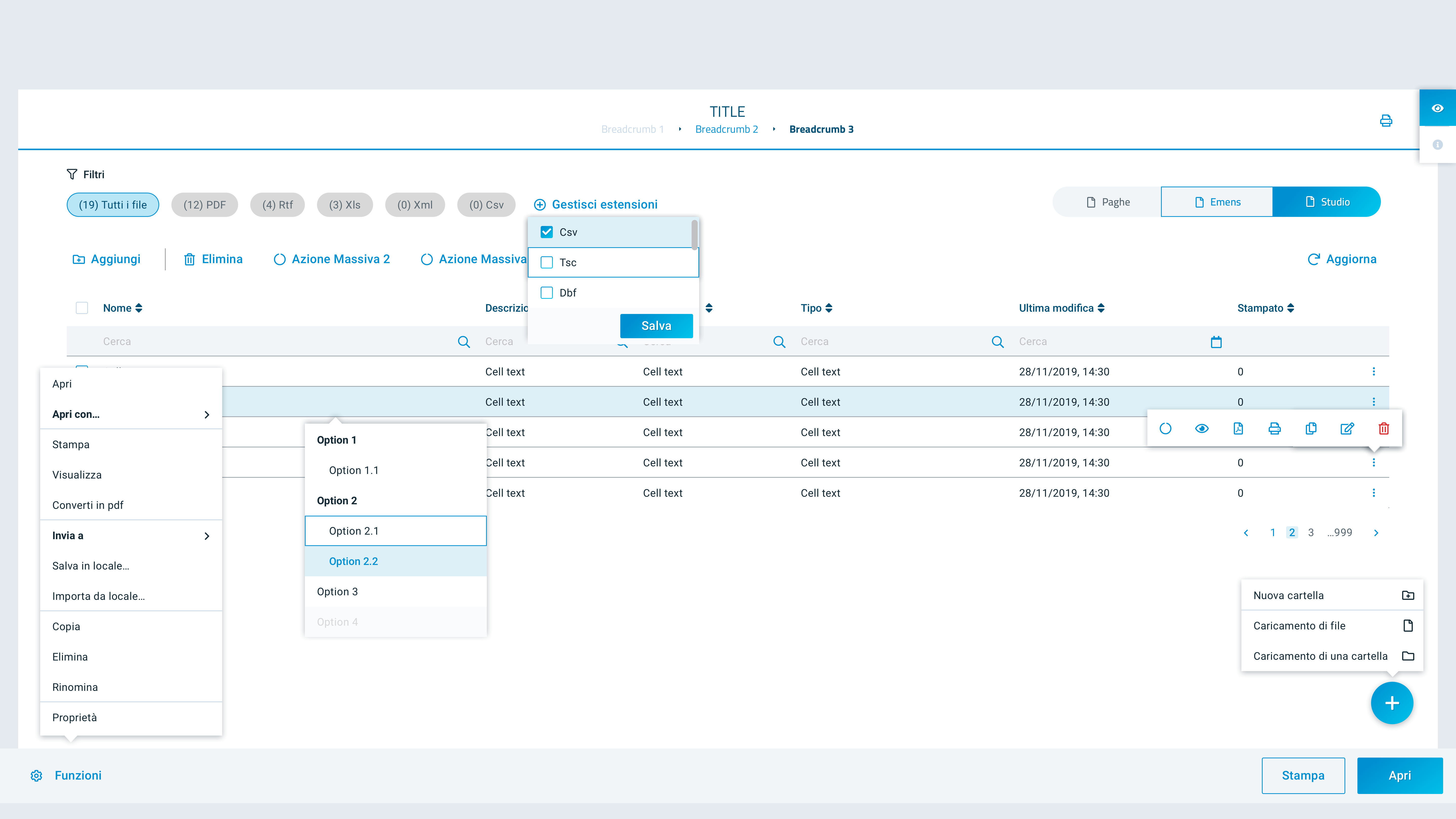Click the search icon in Tipo filter

(998, 342)
